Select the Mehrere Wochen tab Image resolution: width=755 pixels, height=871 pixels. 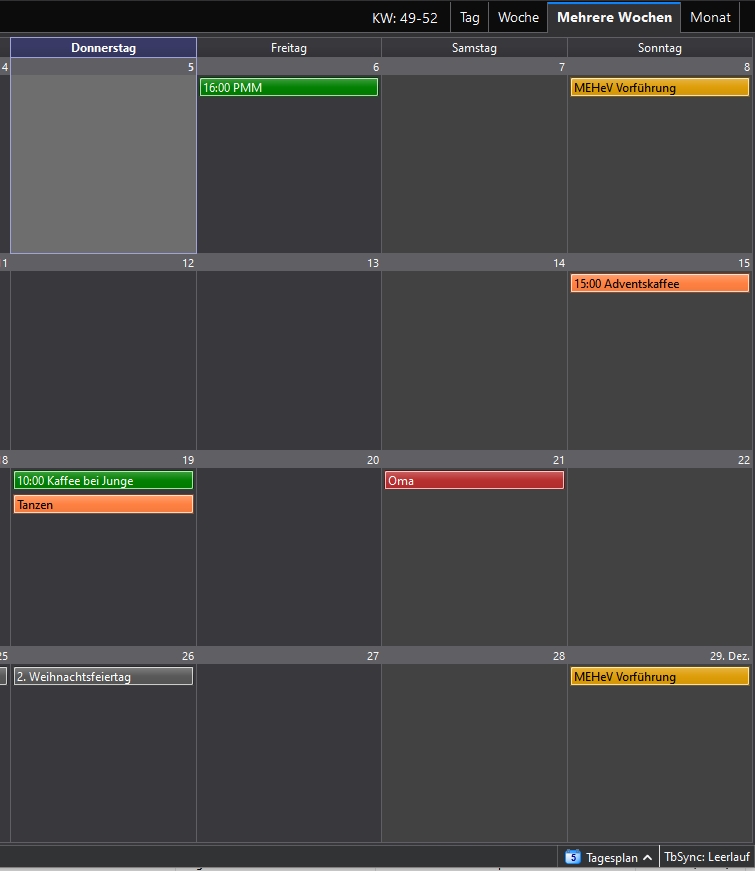pos(614,17)
